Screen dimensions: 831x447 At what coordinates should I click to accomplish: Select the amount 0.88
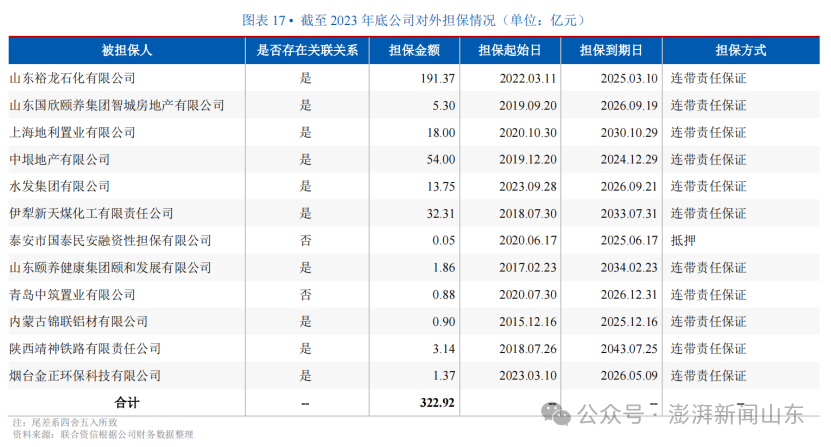(x=444, y=295)
